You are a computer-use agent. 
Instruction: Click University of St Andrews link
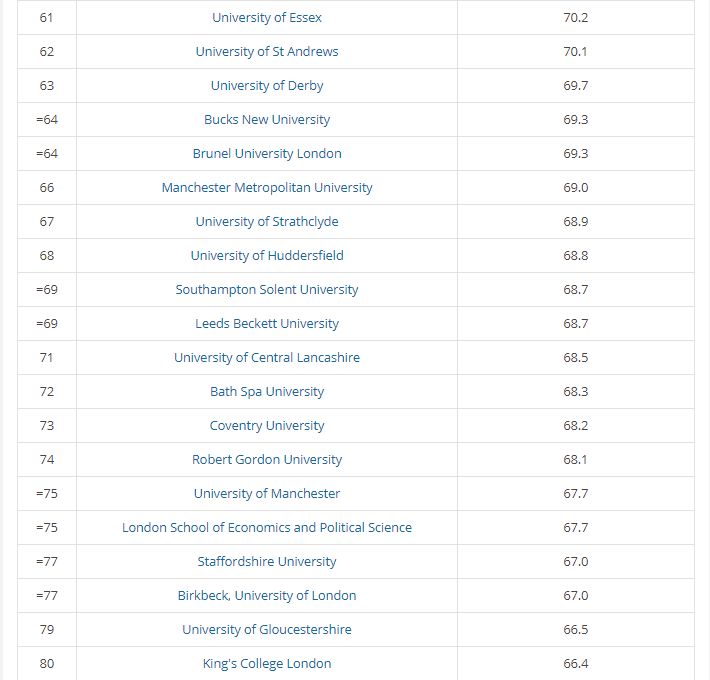click(267, 52)
